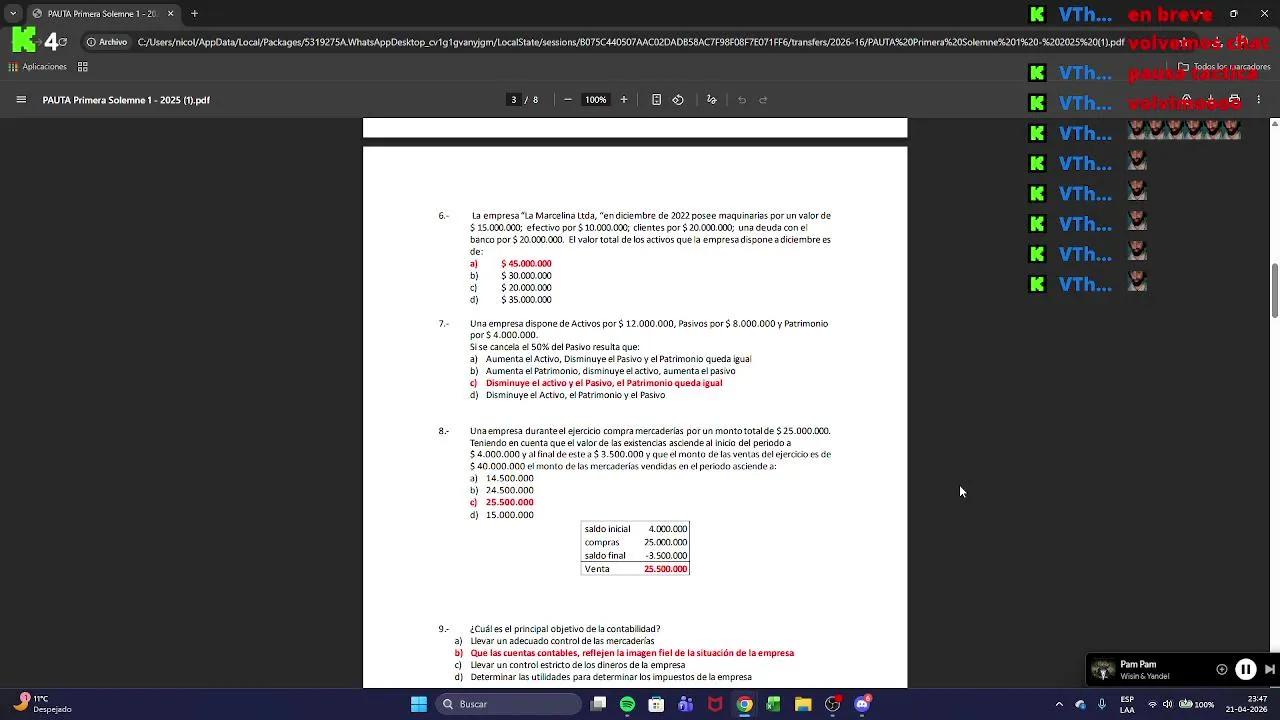Click the OneDrive cloud tray icon

[1080, 704]
